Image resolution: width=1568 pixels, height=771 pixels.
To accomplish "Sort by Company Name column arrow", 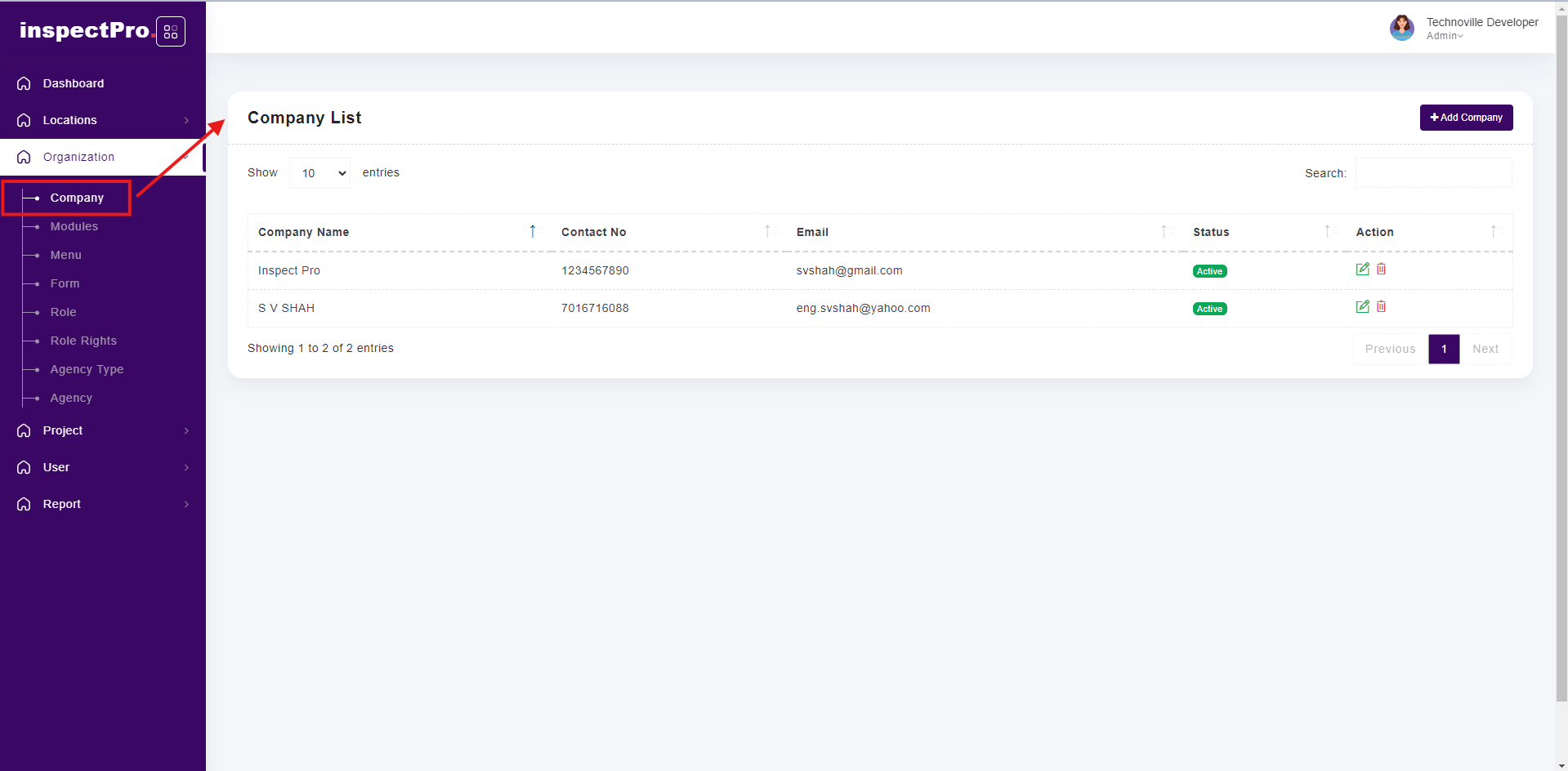I will (533, 232).
